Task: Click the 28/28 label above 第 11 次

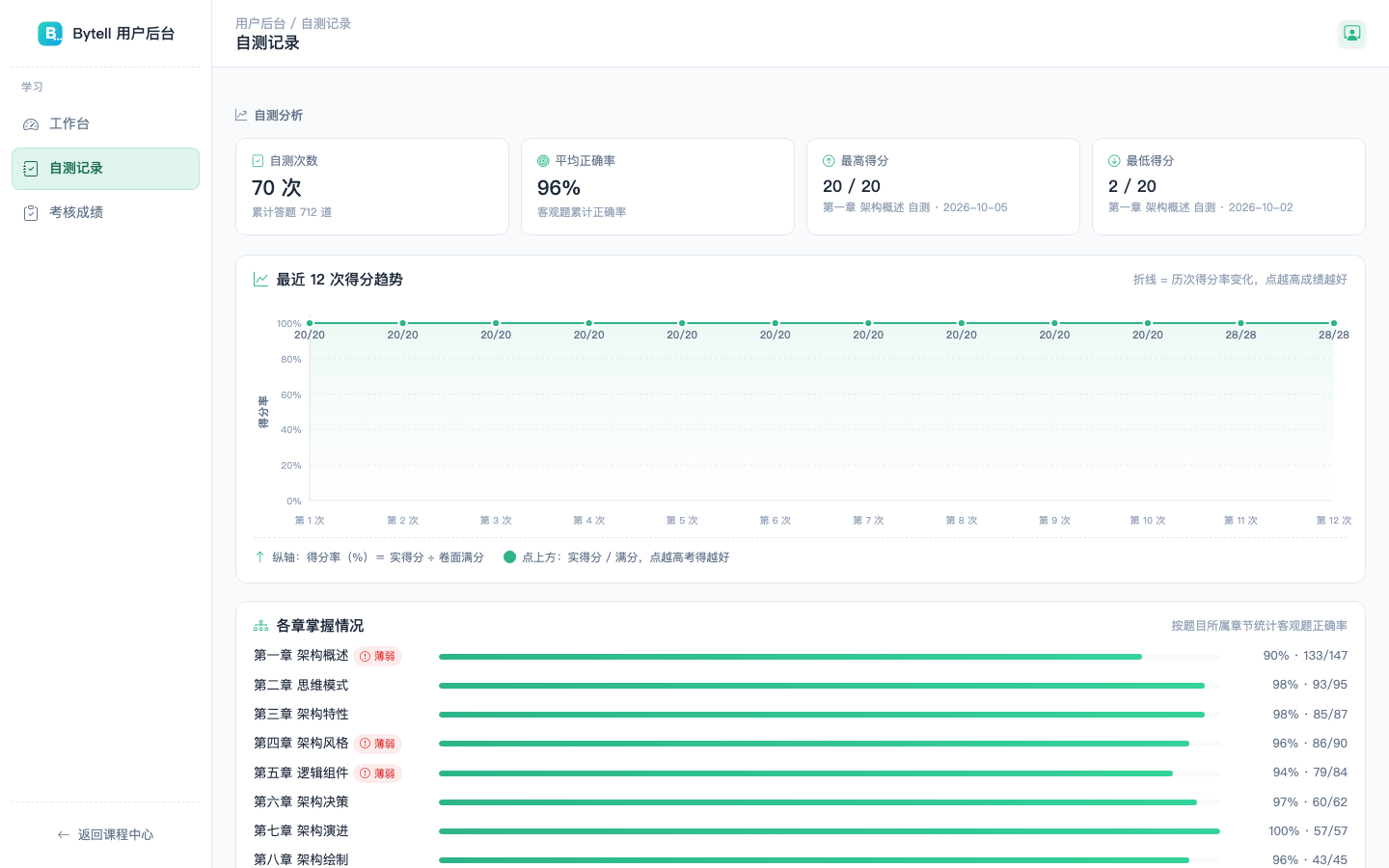Action: pos(1240,336)
